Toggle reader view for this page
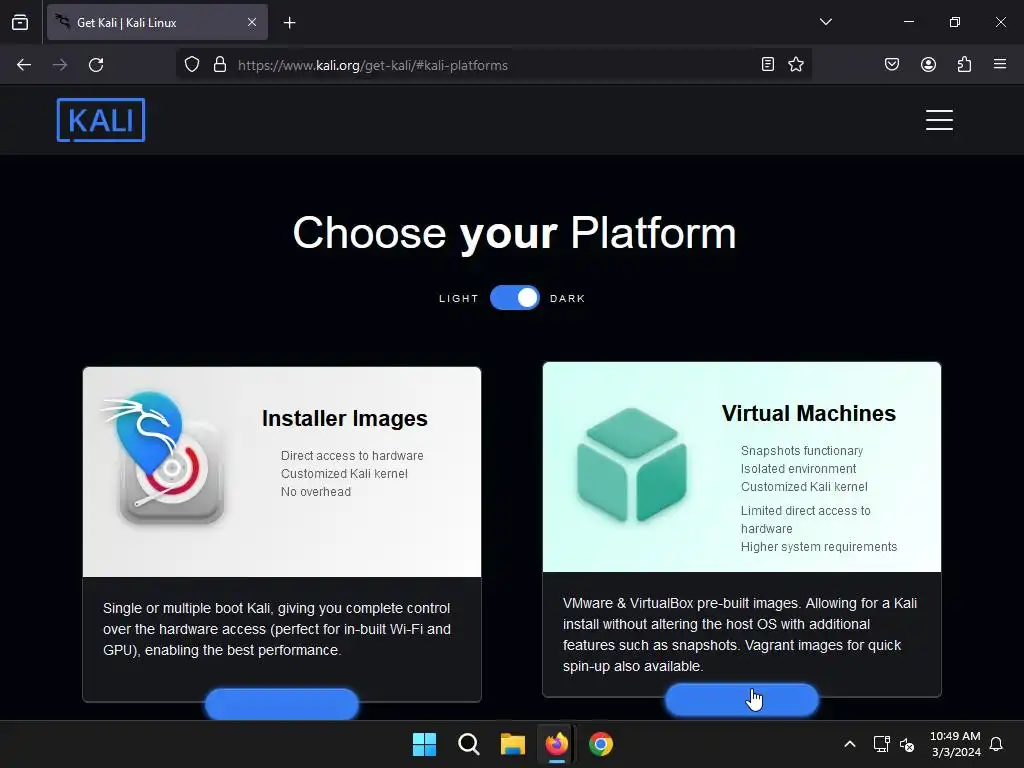1024x768 pixels. (x=768, y=64)
